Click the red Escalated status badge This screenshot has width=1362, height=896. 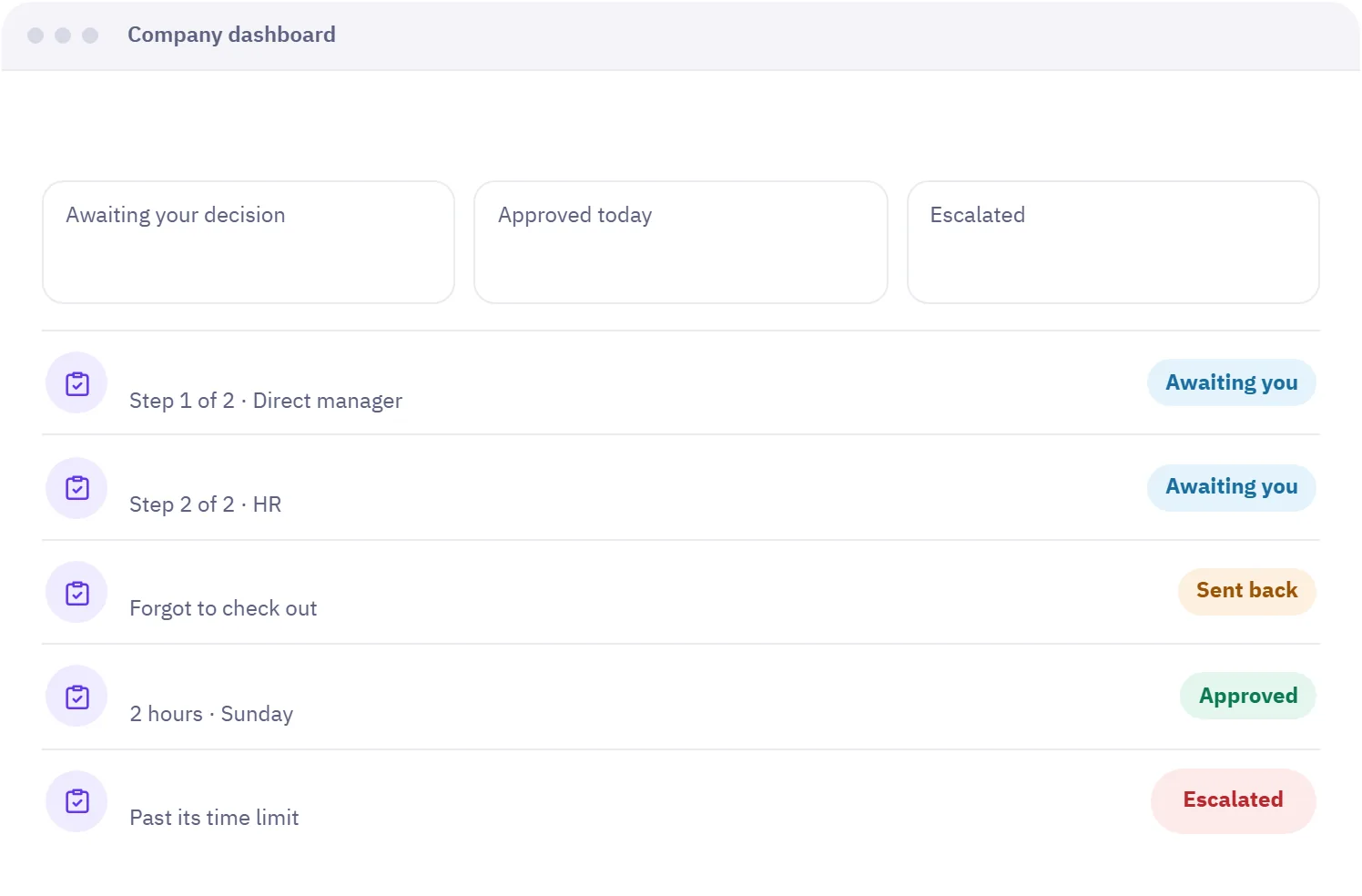click(x=1234, y=800)
